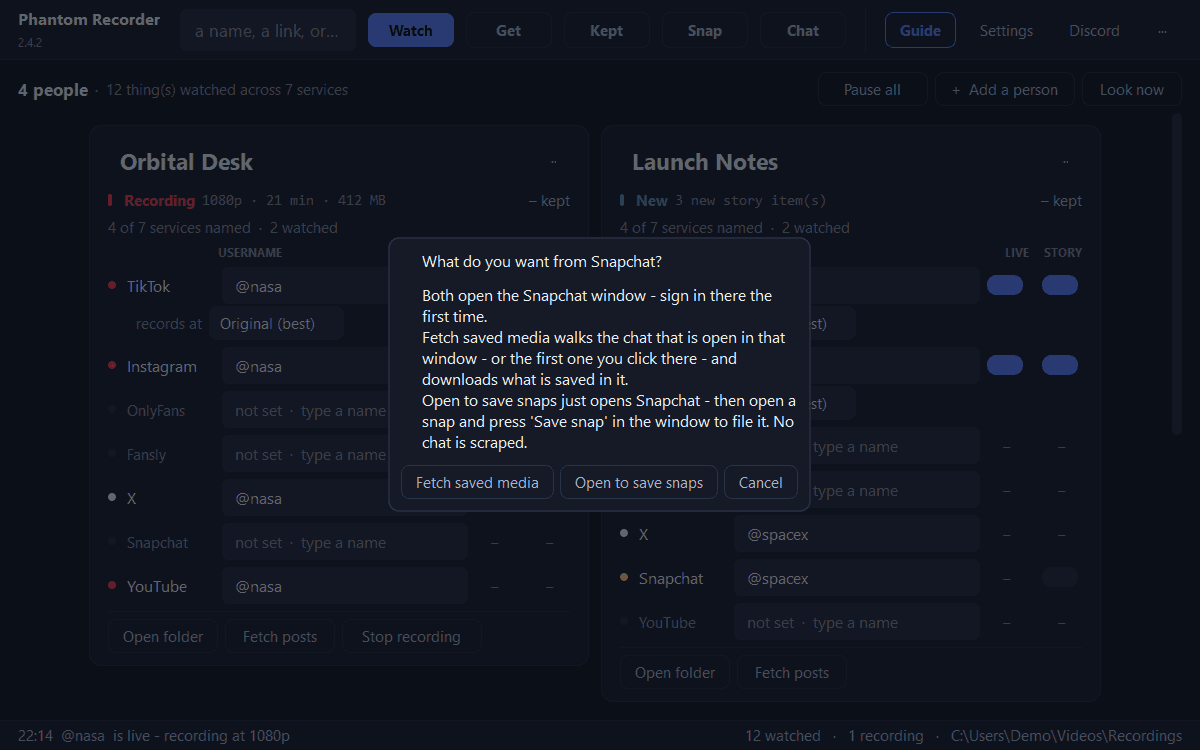This screenshot has width=1200, height=750.
Task: Switch to the Kept tab
Action: tap(607, 31)
